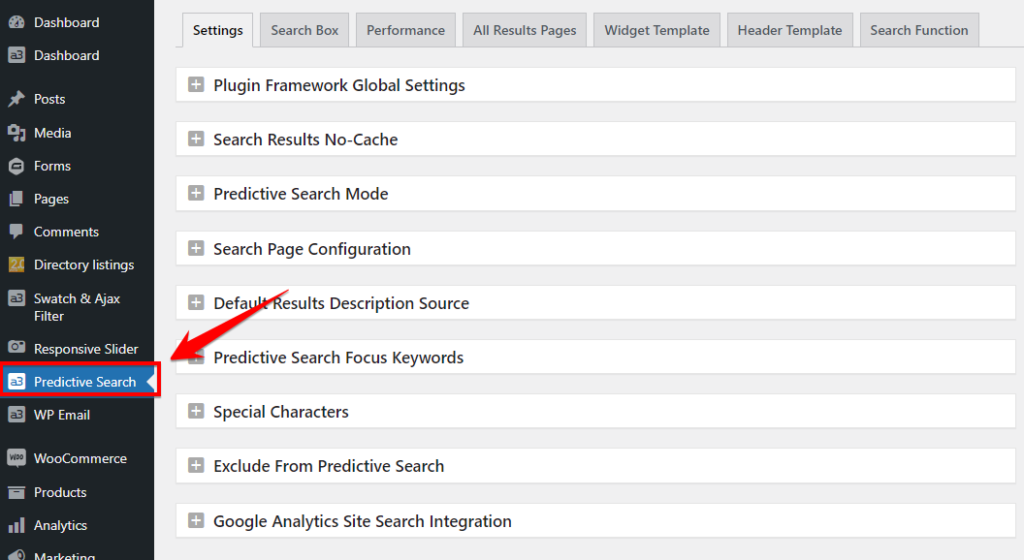The width and height of the screenshot is (1024, 560).
Task: Click the Responsive Slider camera icon
Action: click(16, 347)
